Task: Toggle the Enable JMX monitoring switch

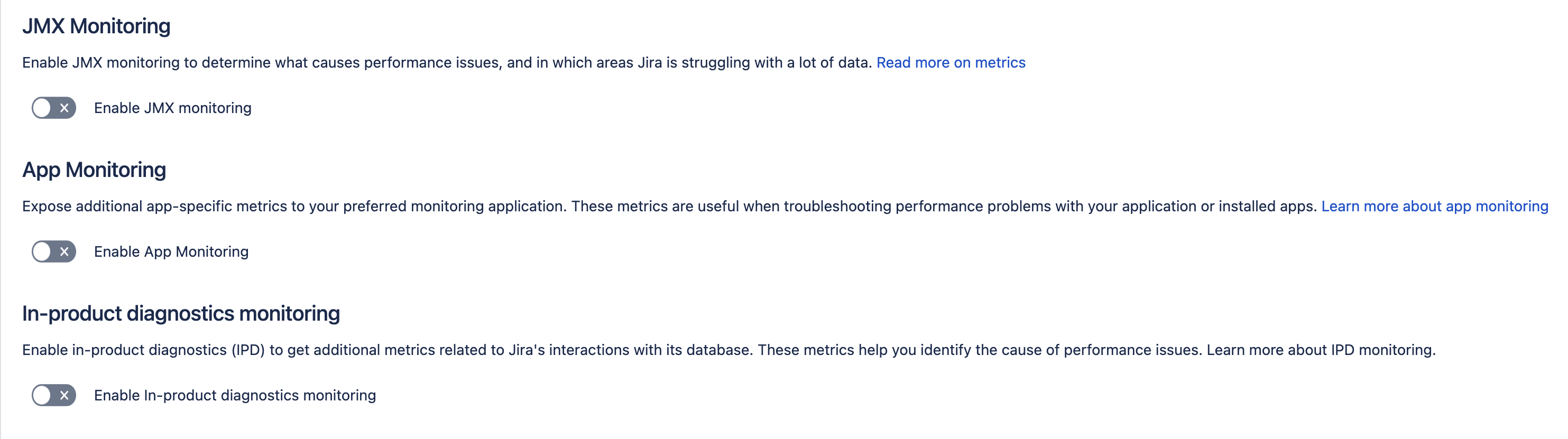Action: (53, 108)
